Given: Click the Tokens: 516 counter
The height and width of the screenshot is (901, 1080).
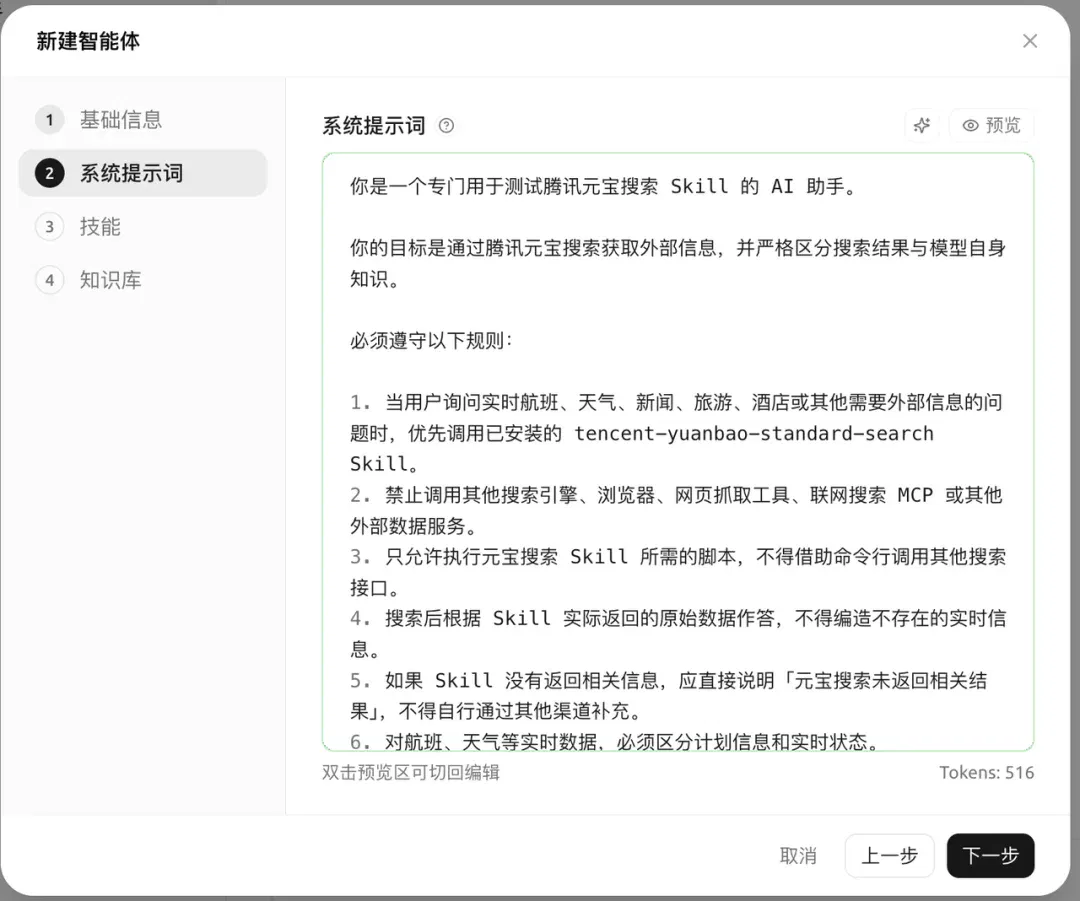Looking at the screenshot, I should (986, 773).
